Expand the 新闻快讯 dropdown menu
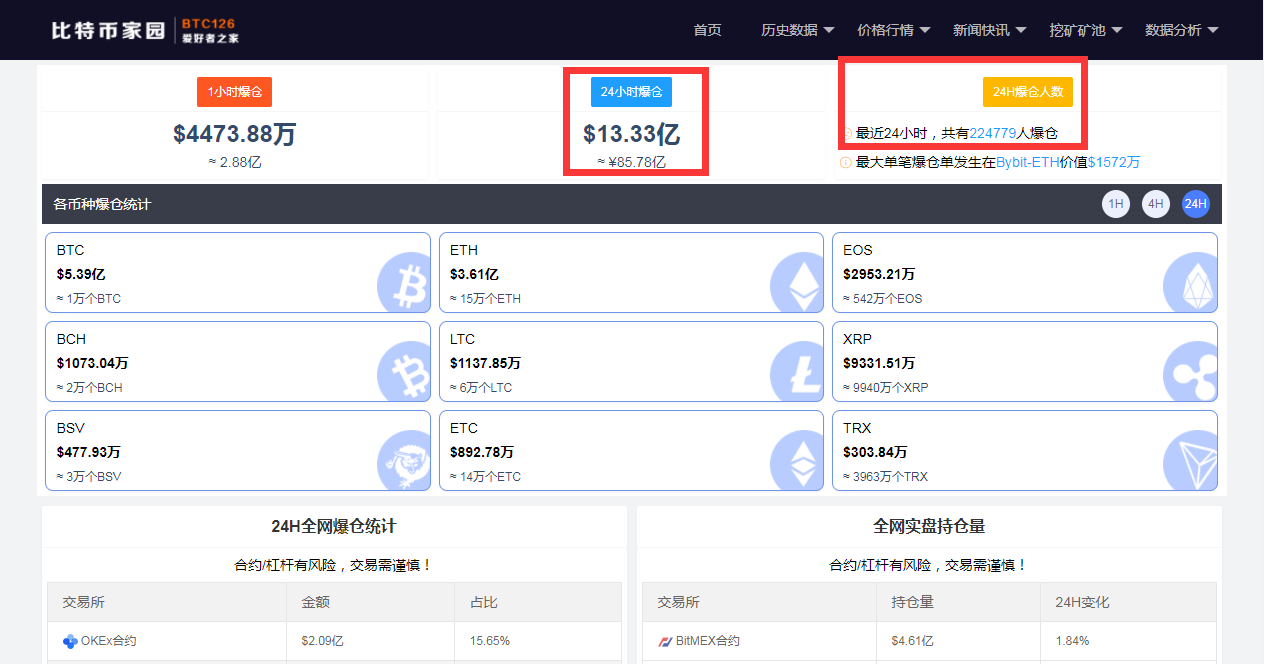 click(x=990, y=30)
